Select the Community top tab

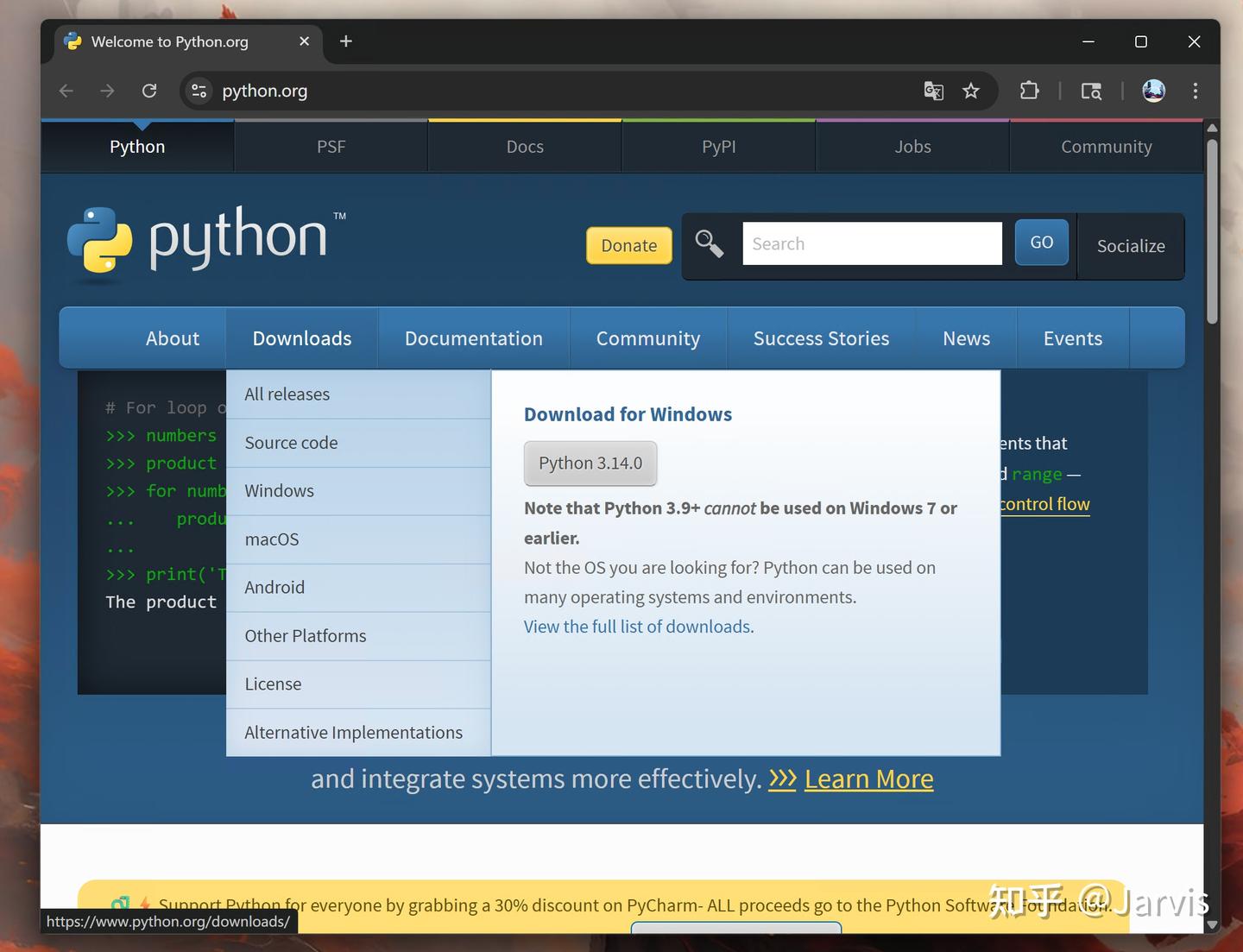click(x=1107, y=147)
